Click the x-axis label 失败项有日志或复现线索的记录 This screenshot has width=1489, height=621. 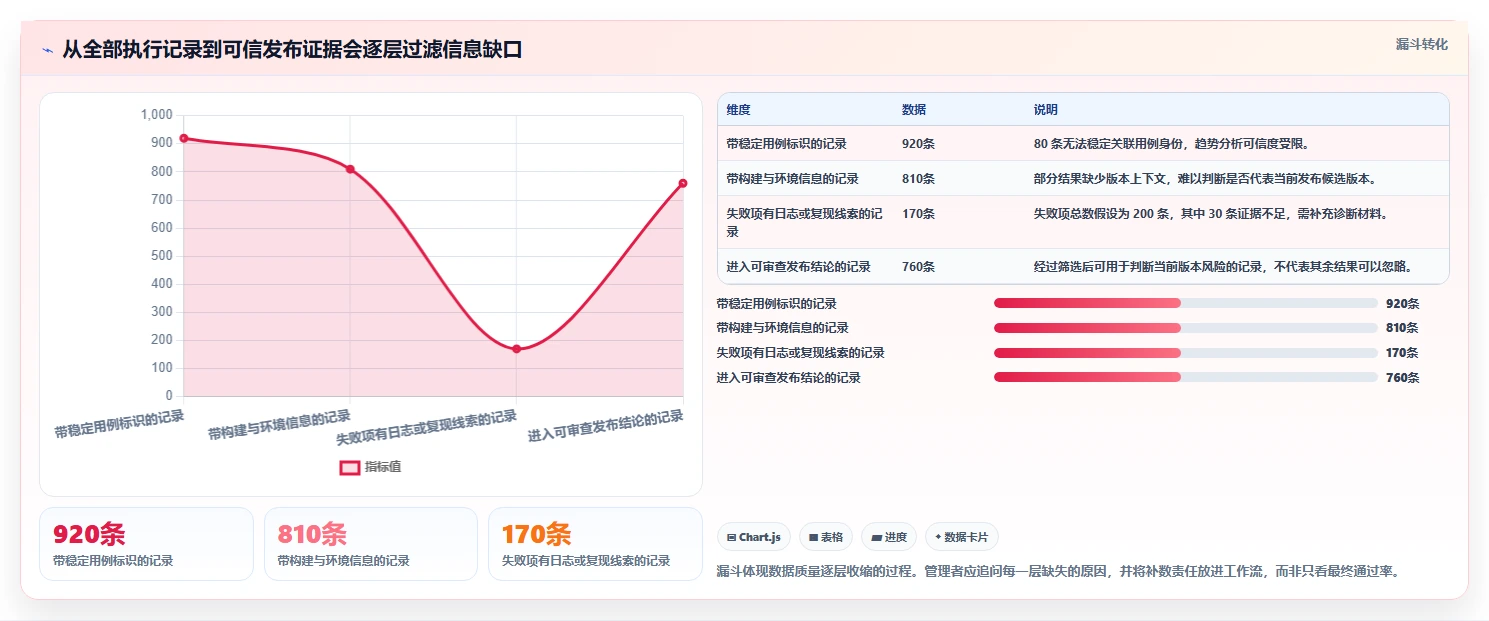[426, 426]
